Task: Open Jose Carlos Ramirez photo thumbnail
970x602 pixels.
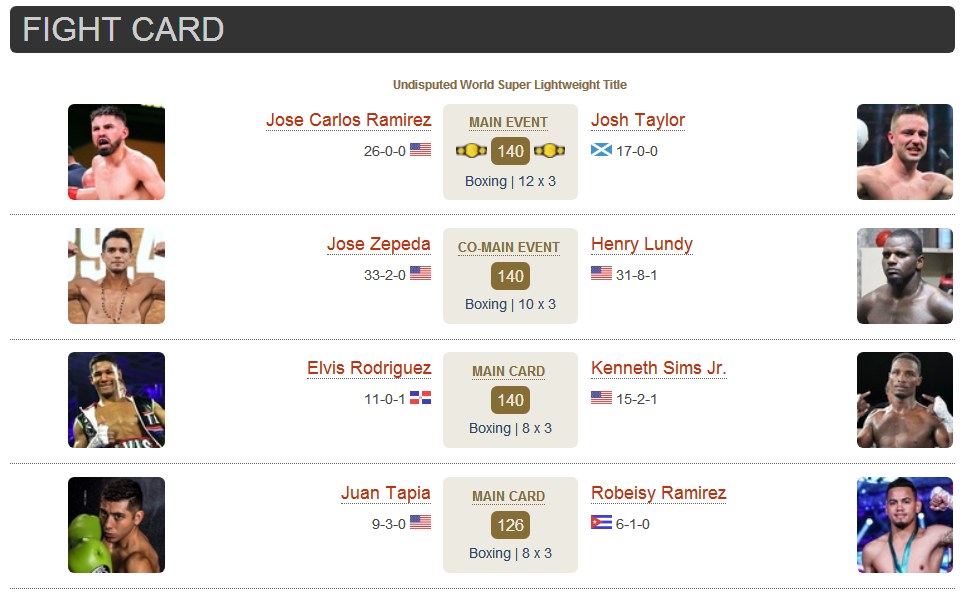Action: [x=116, y=152]
